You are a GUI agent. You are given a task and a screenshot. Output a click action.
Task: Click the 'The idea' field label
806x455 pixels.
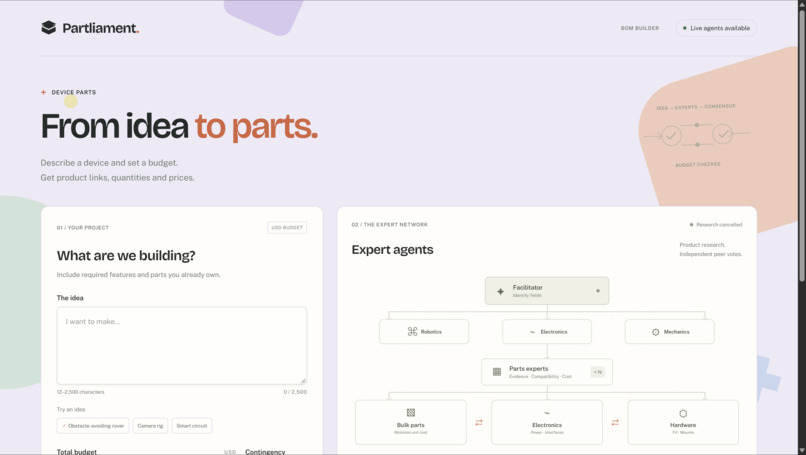click(x=70, y=298)
